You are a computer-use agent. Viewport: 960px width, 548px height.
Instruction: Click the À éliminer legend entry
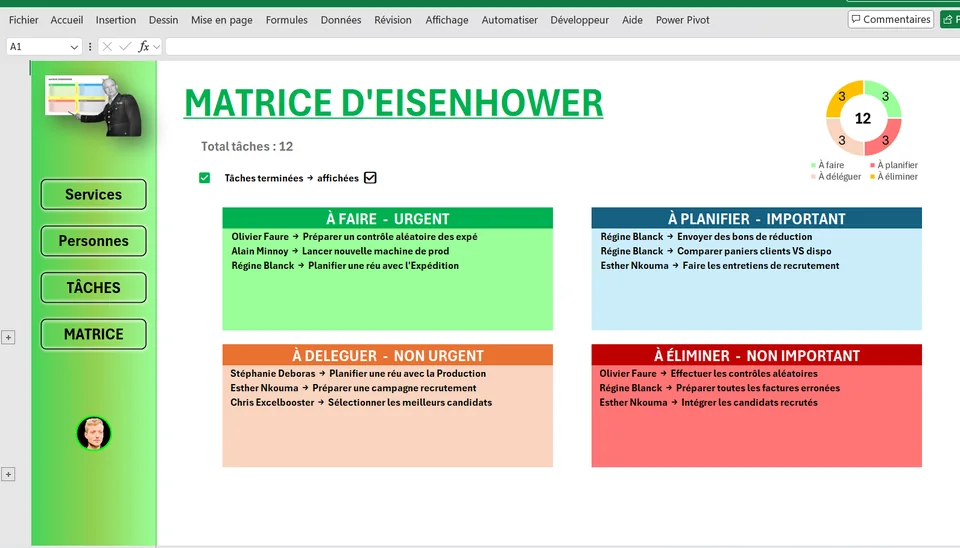pos(894,176)
